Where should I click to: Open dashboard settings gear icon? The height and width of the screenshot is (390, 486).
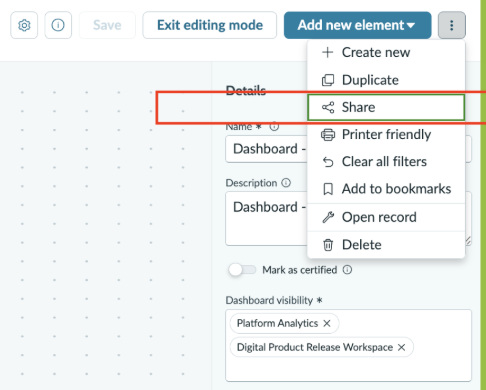click(24, 25)
